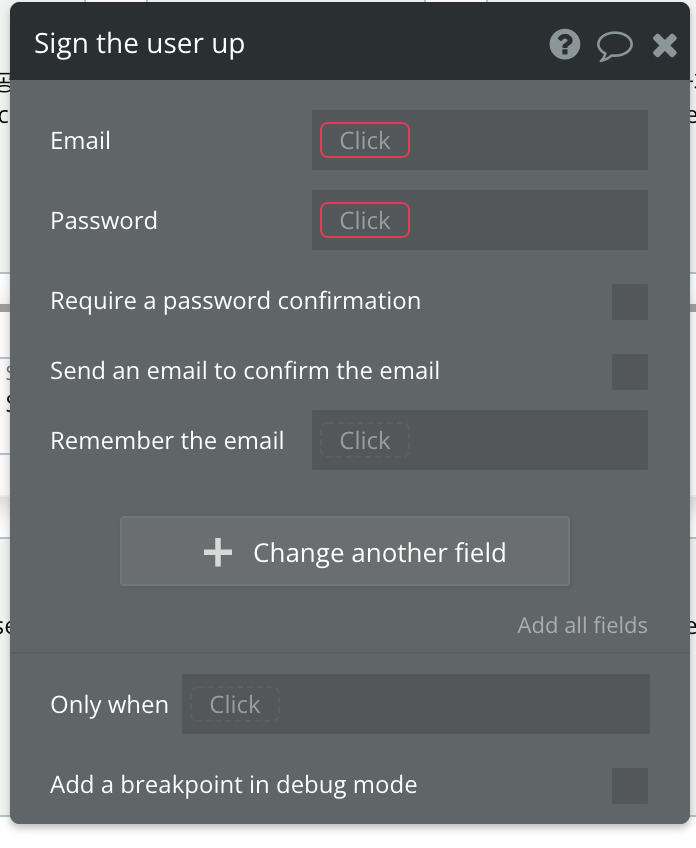Click the Require a password confirmation label text
Screen dimensions: 696x848
[x=235, y=301]
